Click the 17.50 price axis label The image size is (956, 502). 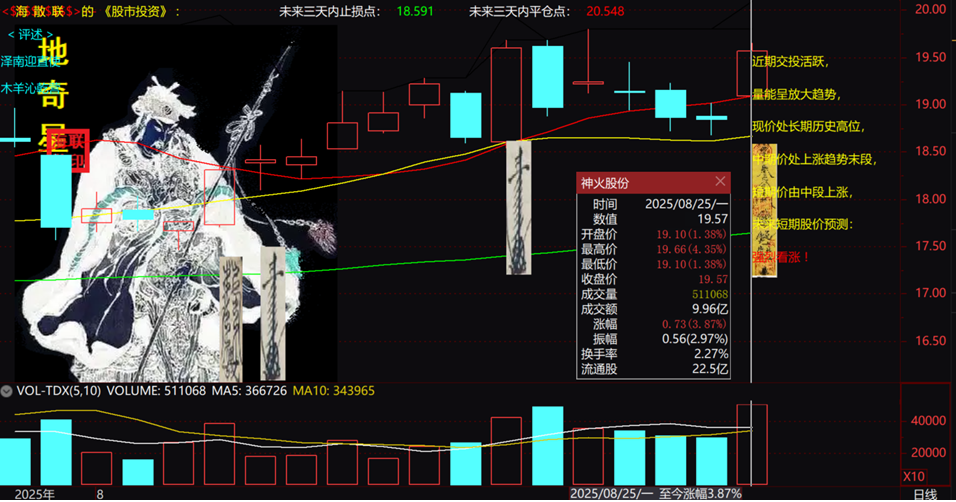point(930,245)
